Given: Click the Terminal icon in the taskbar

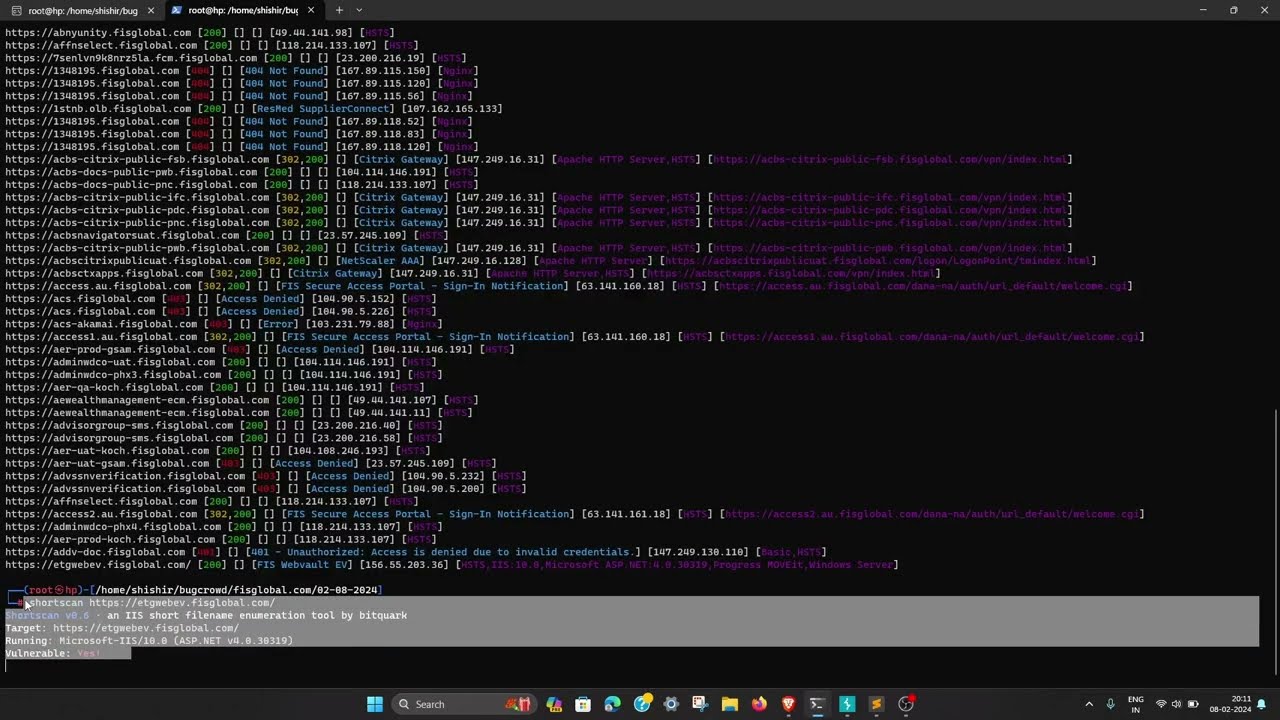Looking at the screenshot, I should (x=817, y=704).
